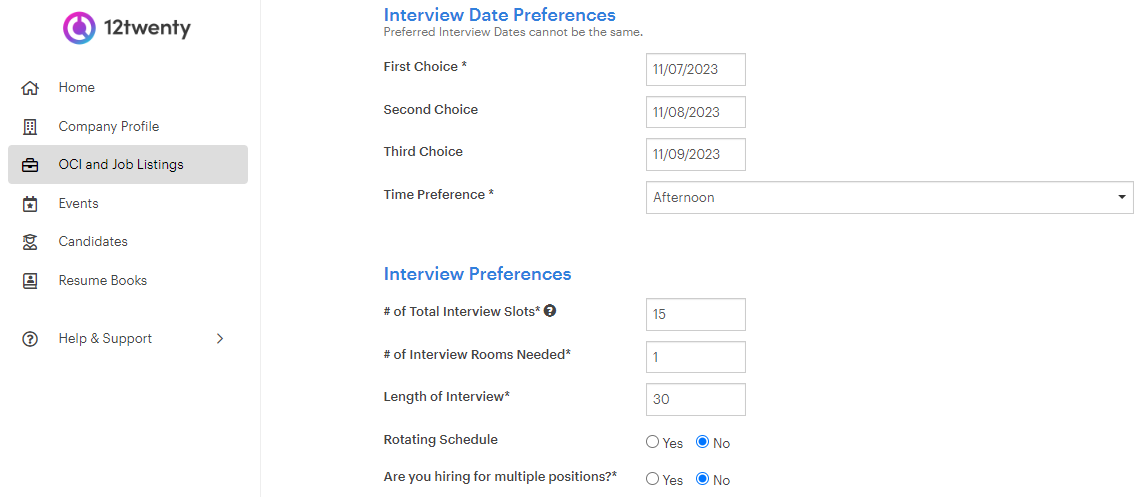Click the Length of Interview field
The width and height of the screenshot is (1143, 497).
pyautogui.click(x=695, y=399)
